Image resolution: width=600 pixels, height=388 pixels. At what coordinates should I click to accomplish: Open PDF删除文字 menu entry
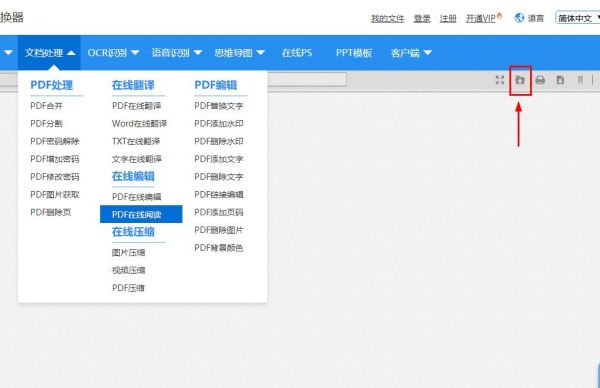[219, 177]
